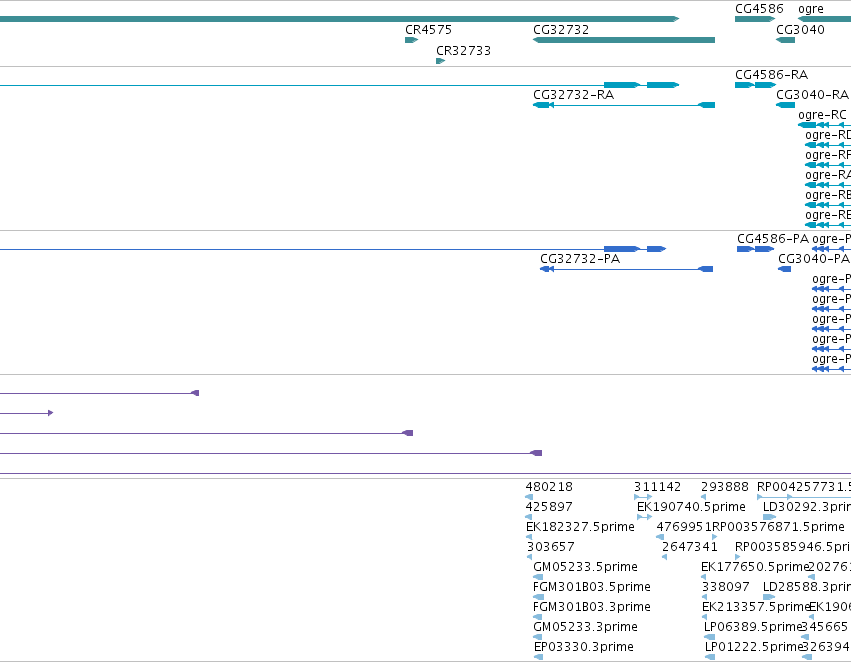Click the CG4586 gene glyph under its label
Viewport: 851px width, 662px height.
click(755, 19)
